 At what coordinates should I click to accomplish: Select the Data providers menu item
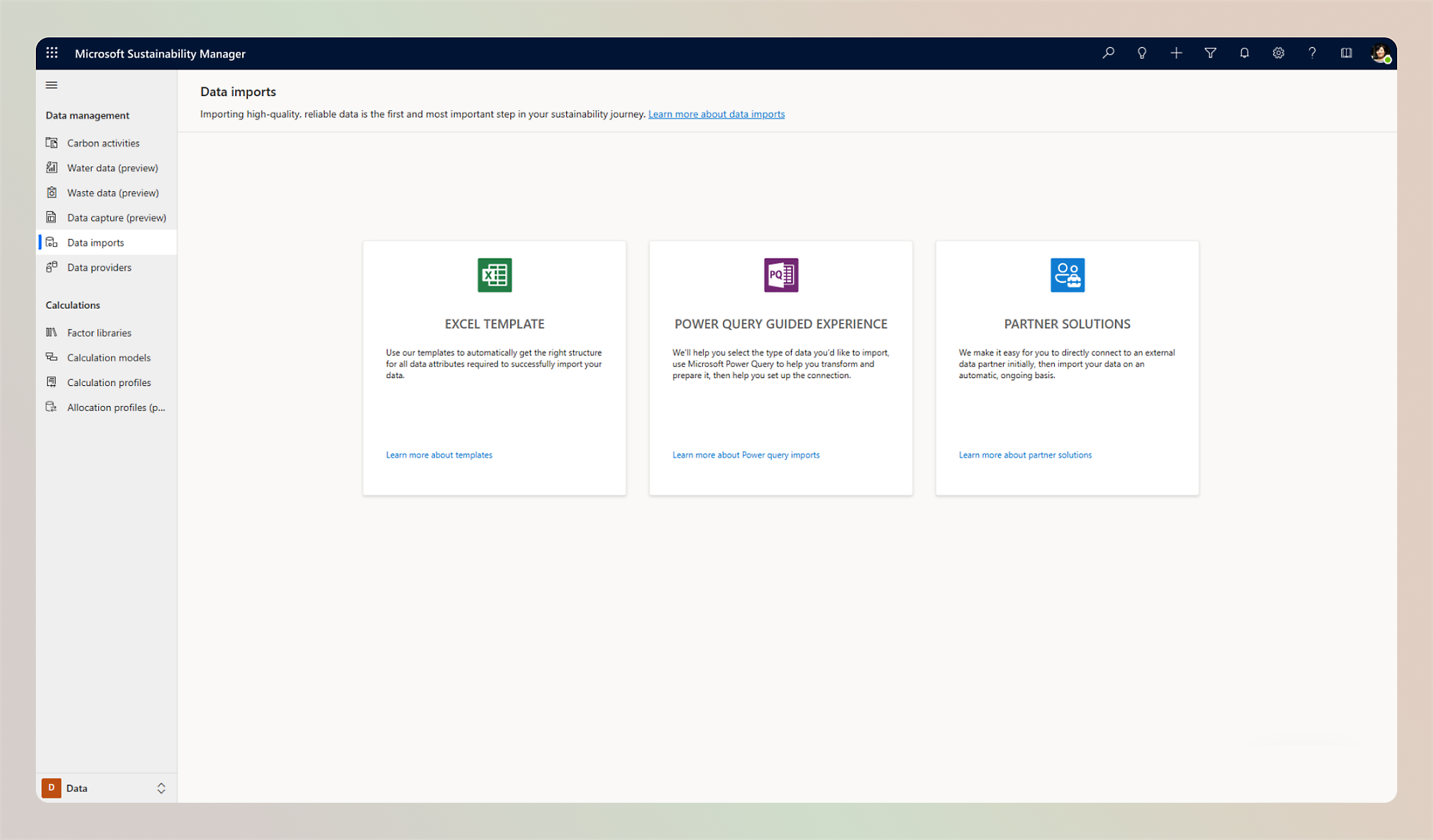point(99,267)
